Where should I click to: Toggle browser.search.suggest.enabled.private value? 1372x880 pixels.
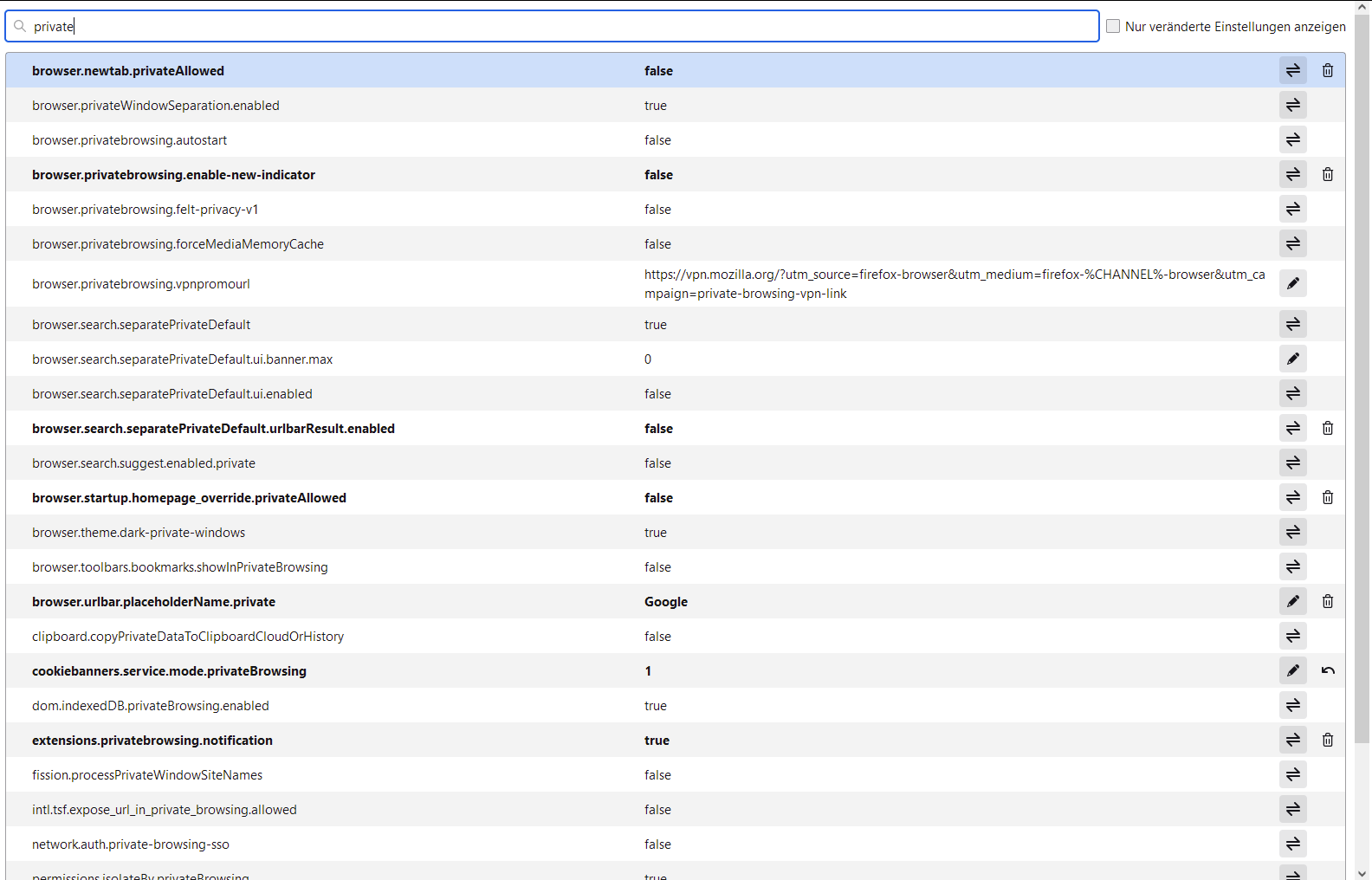click(x=1292, y=463)
